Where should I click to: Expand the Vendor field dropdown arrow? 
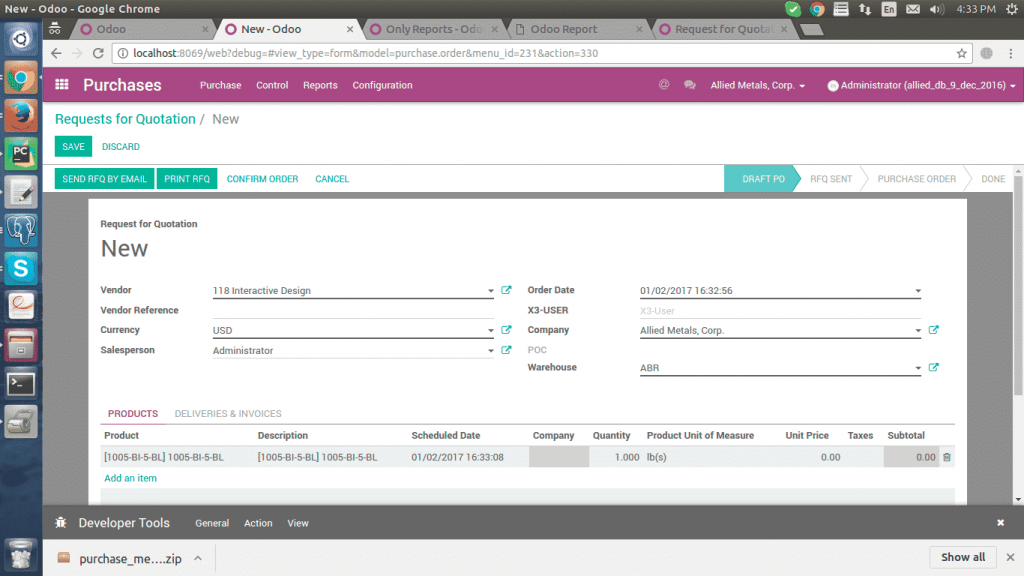pos(491,290)
